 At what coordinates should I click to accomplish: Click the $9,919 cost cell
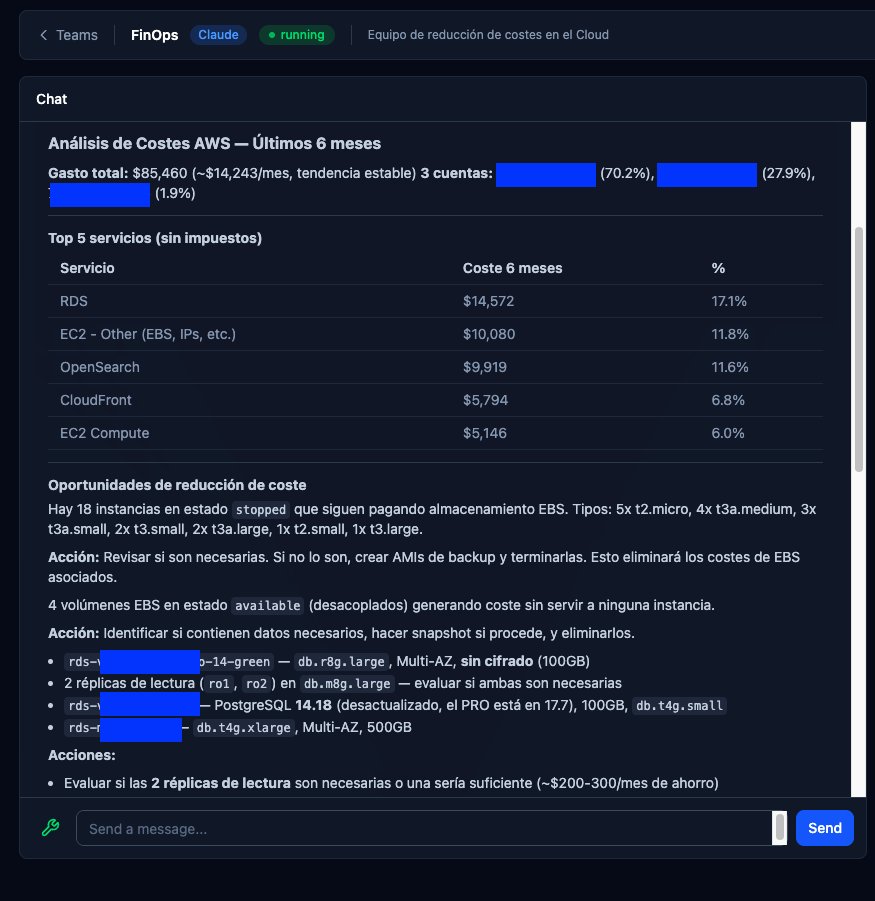[485, 367]
